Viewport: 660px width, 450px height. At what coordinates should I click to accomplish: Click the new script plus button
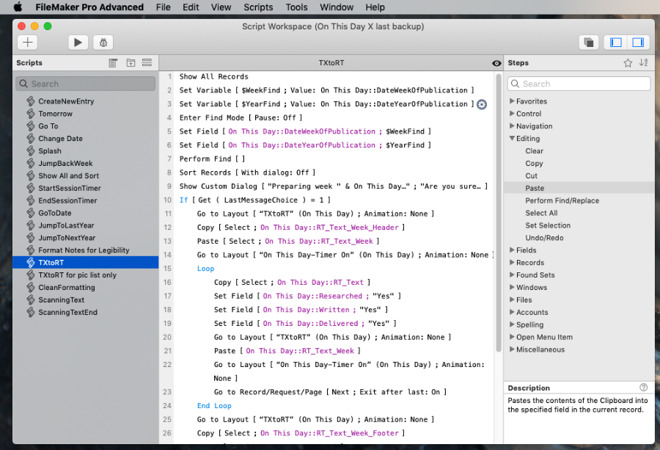pyautogui.click(x=28, y=42)
